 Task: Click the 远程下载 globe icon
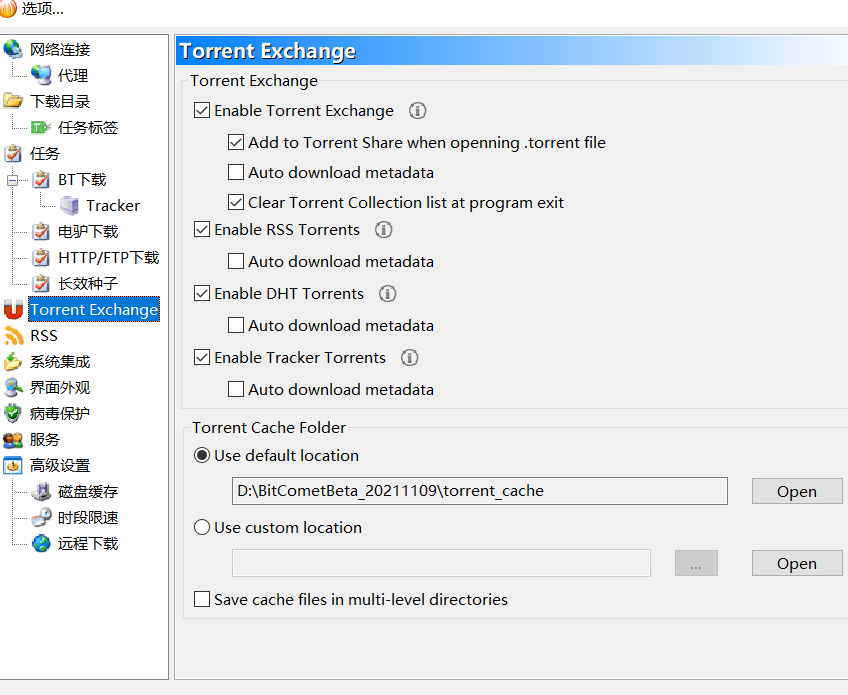(x=41, y=544)
